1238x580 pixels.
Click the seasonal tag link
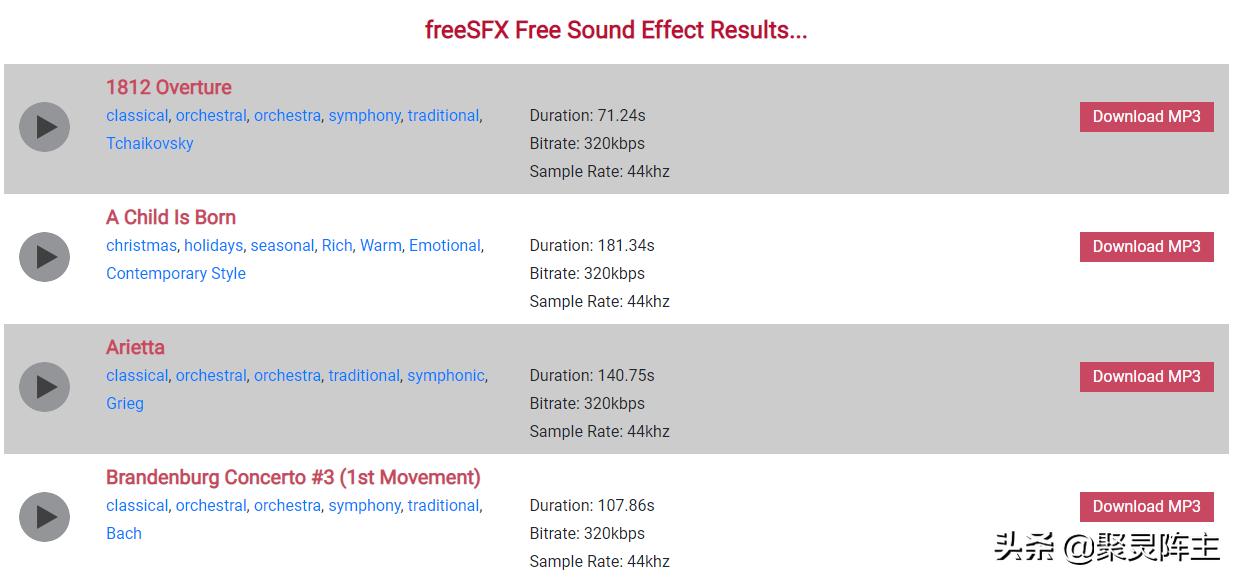click(281, 245)
